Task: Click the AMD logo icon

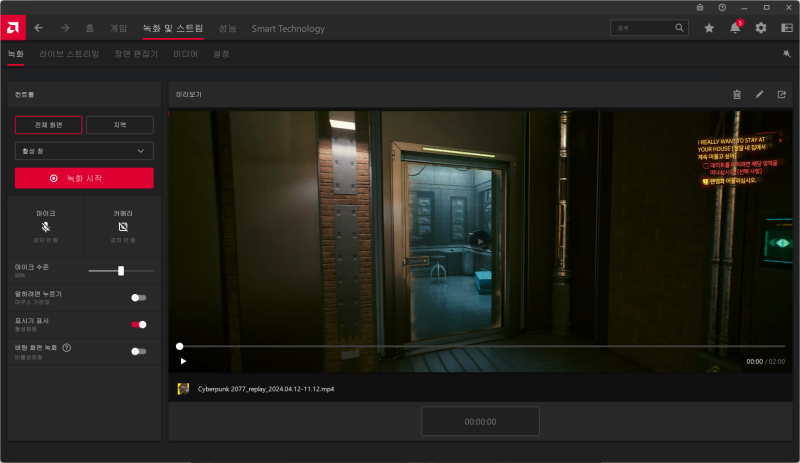Action: [13, 28]
